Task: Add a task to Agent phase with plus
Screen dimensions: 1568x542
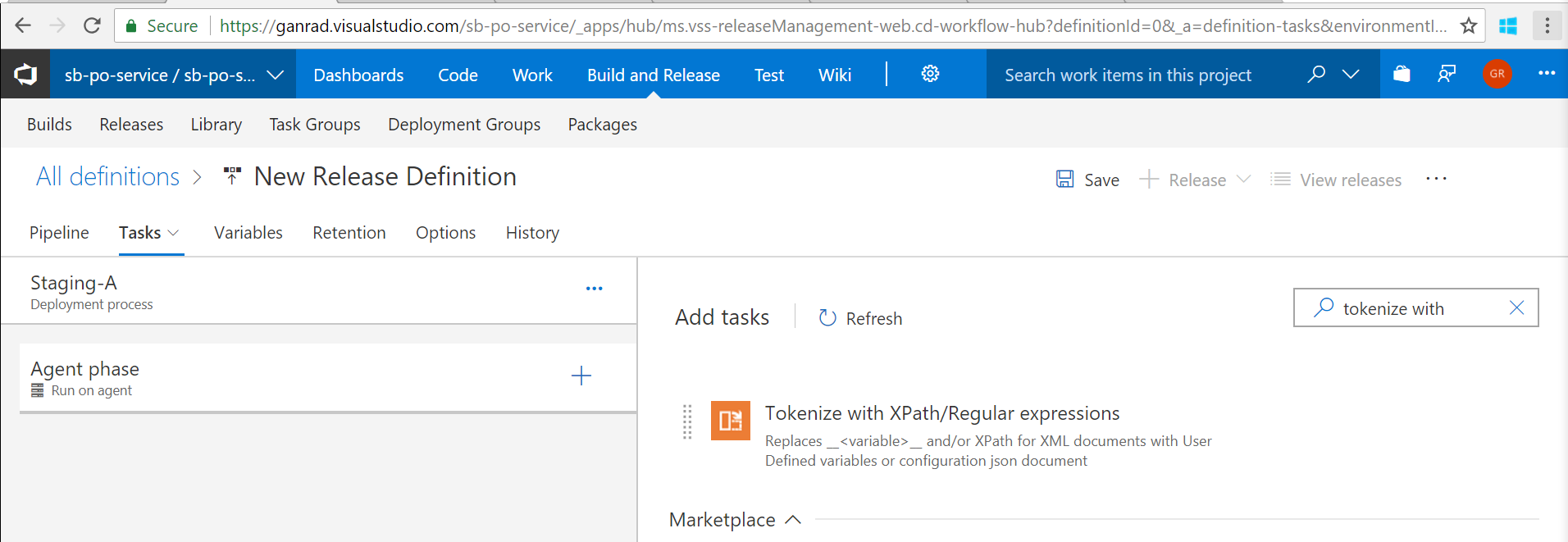Action: pos(581,376)
